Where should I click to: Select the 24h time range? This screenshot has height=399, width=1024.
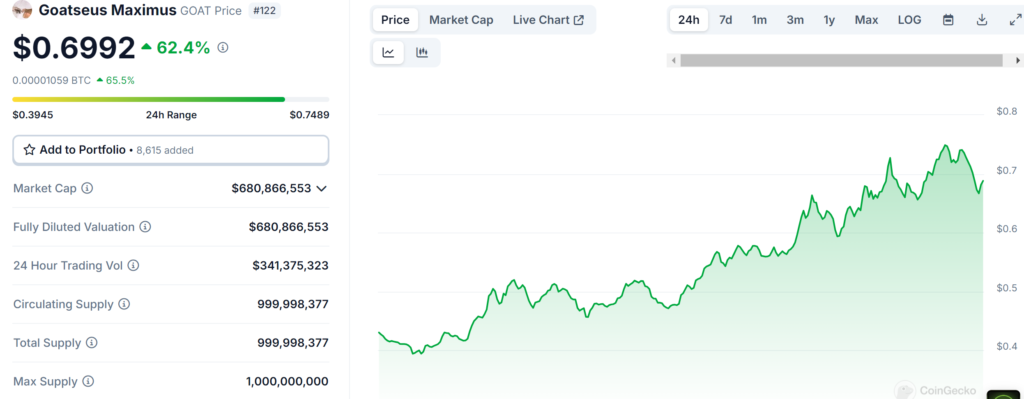tap(688, 20)
